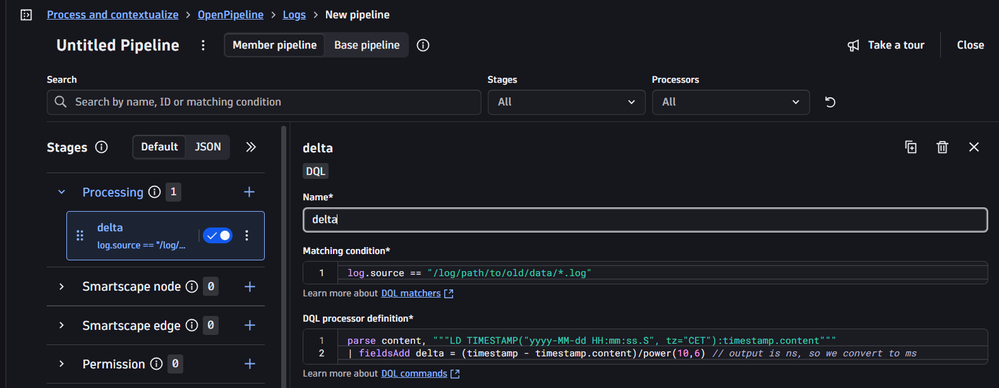Screen dimensions: 999x388
Task: Add a processor to Smartscape node
Action: tap(250, 287)
